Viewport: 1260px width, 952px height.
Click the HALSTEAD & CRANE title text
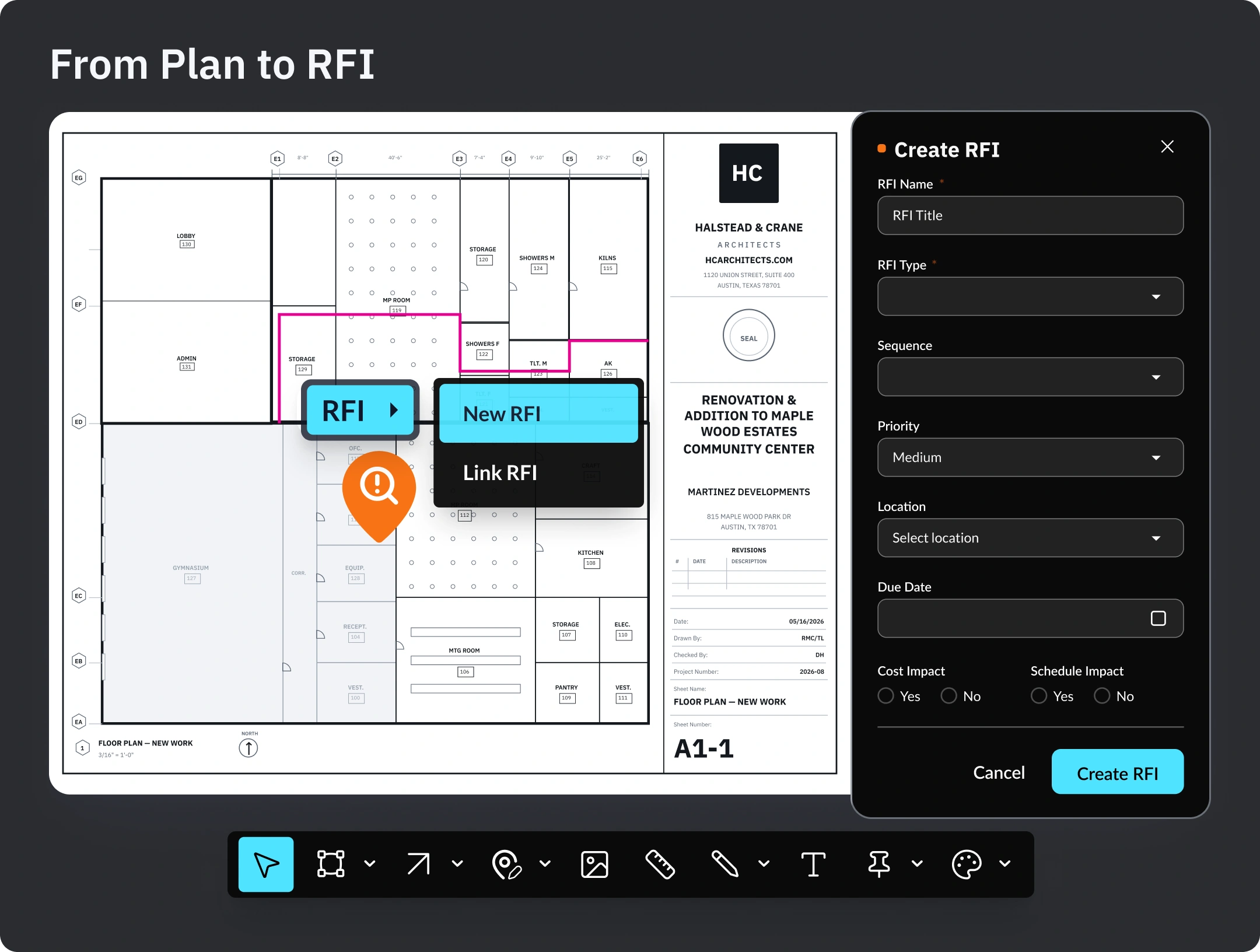[748, 228]
